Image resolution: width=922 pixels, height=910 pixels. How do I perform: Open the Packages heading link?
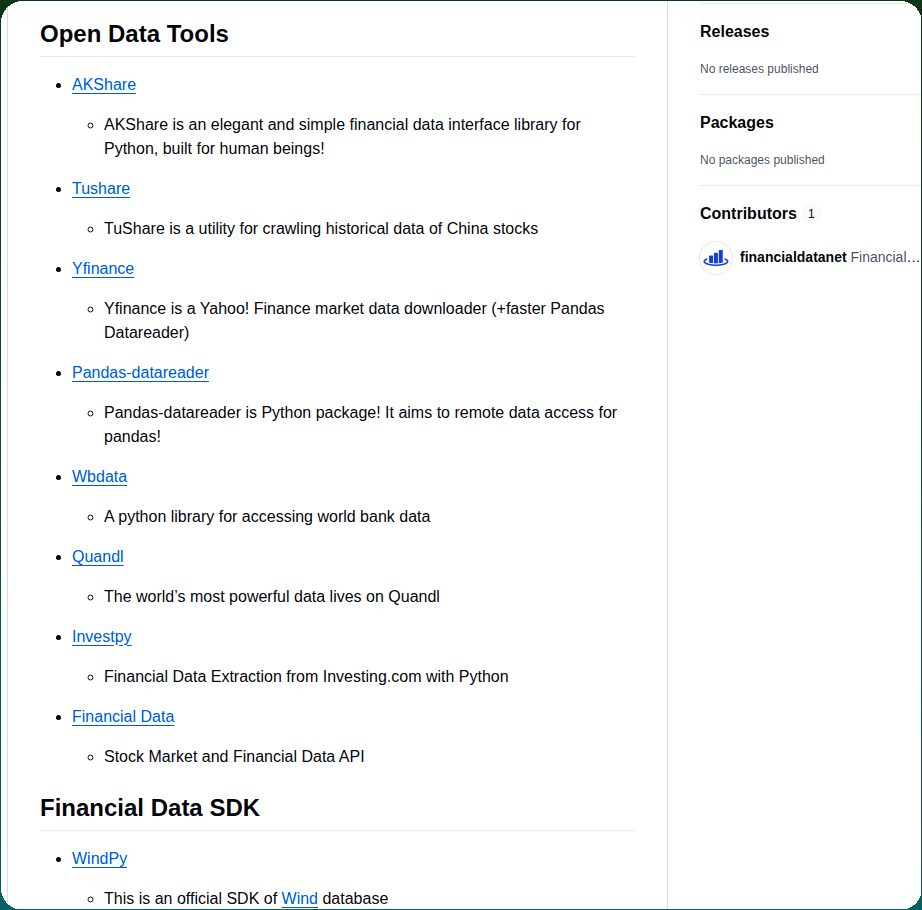click(737, 123)
